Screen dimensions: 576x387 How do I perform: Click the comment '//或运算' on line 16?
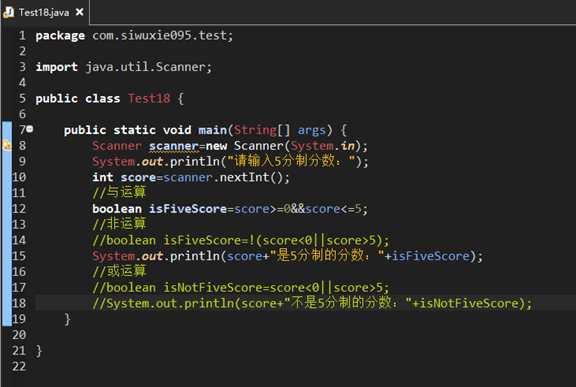pyautogui.click(x=119, y=271)
